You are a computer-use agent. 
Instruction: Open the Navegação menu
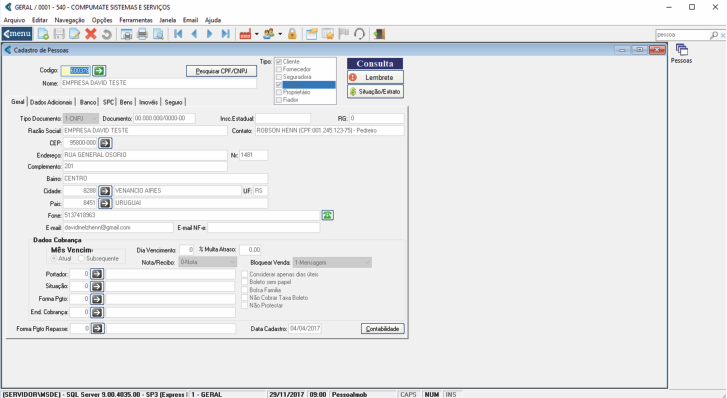tap(70, 20)
